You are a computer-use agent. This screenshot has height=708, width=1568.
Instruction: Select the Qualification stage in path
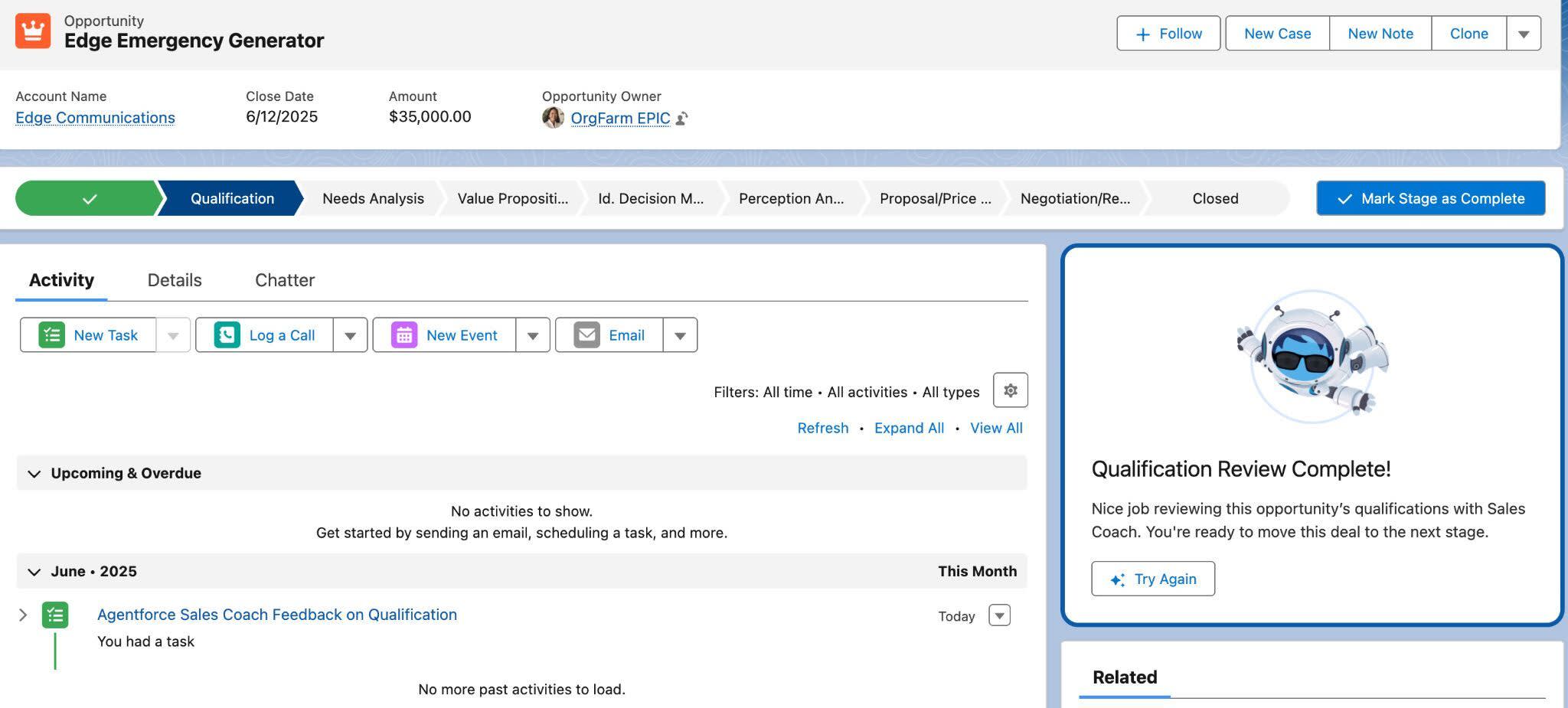coord(232,198)
